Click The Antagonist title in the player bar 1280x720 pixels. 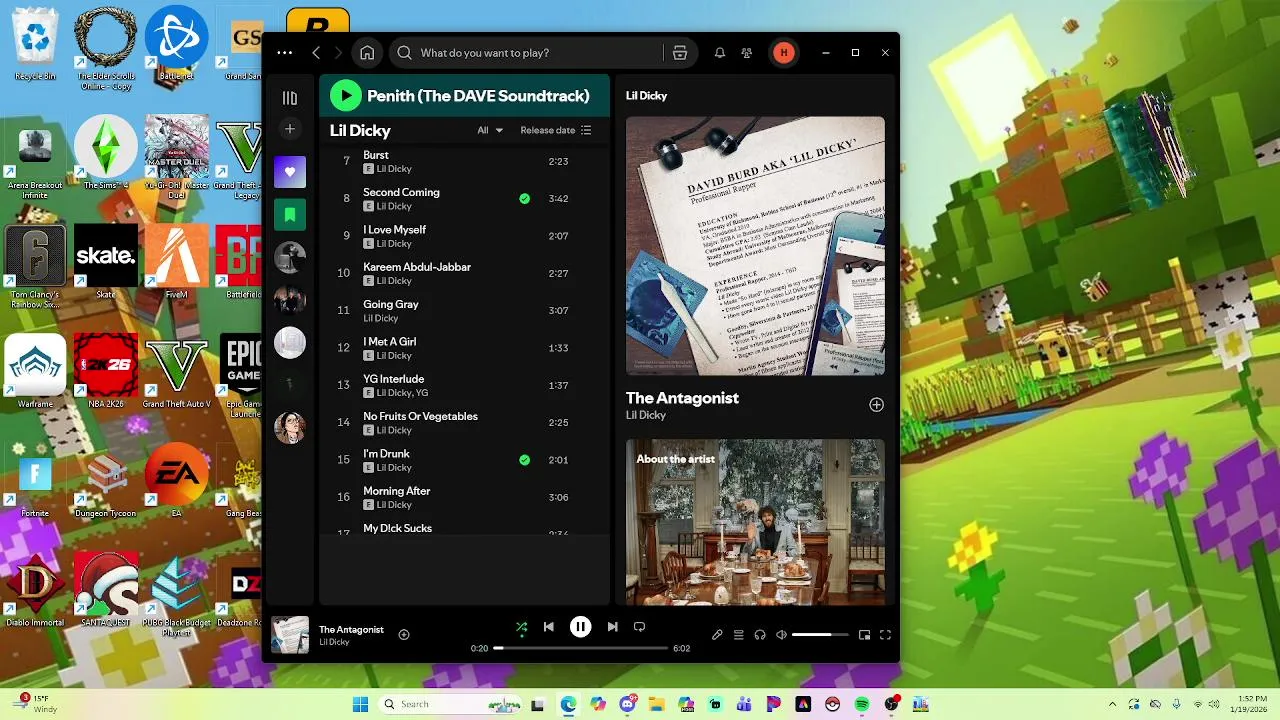[351, 629]
